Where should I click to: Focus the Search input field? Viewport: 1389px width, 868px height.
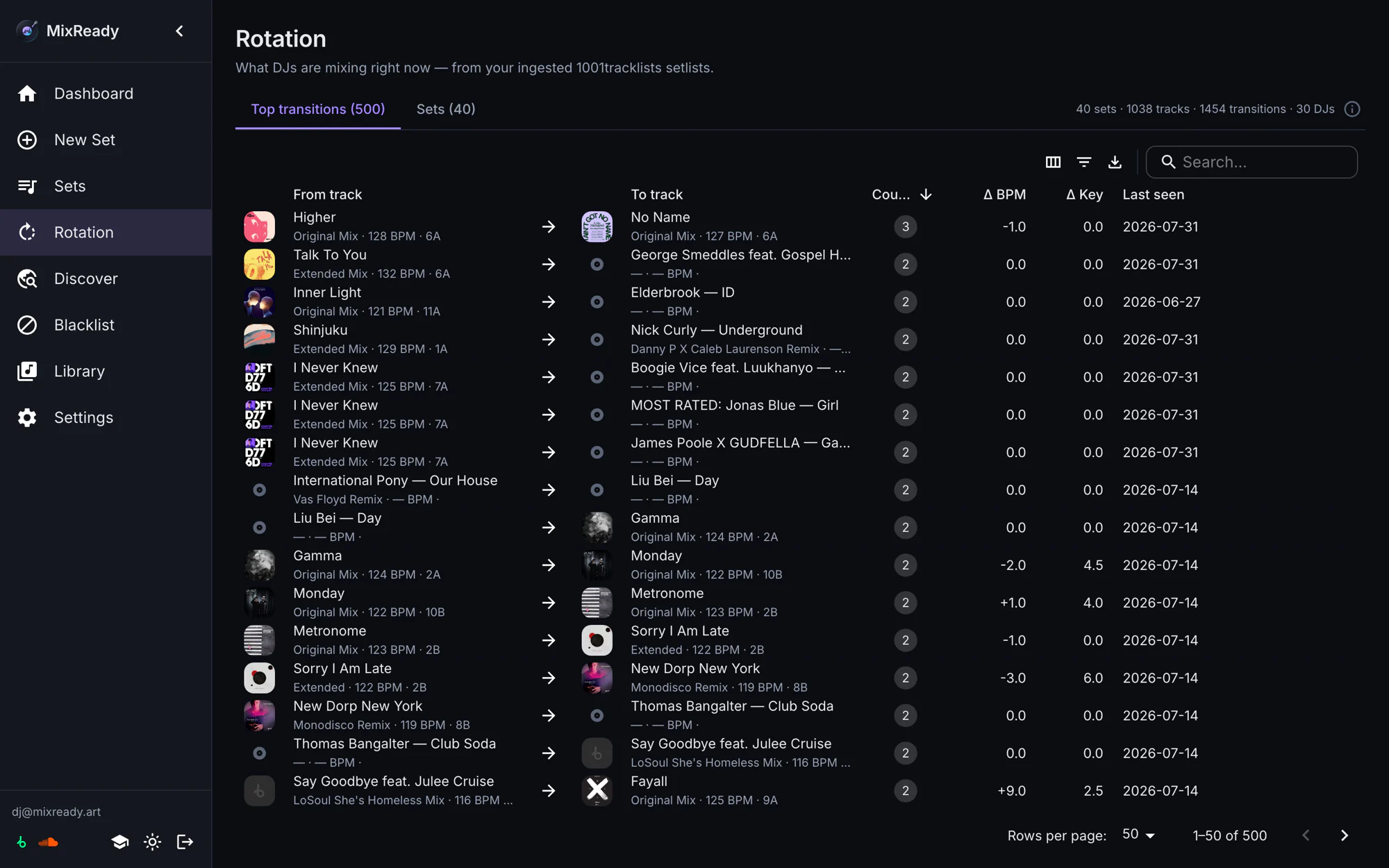pos(1251,162)
